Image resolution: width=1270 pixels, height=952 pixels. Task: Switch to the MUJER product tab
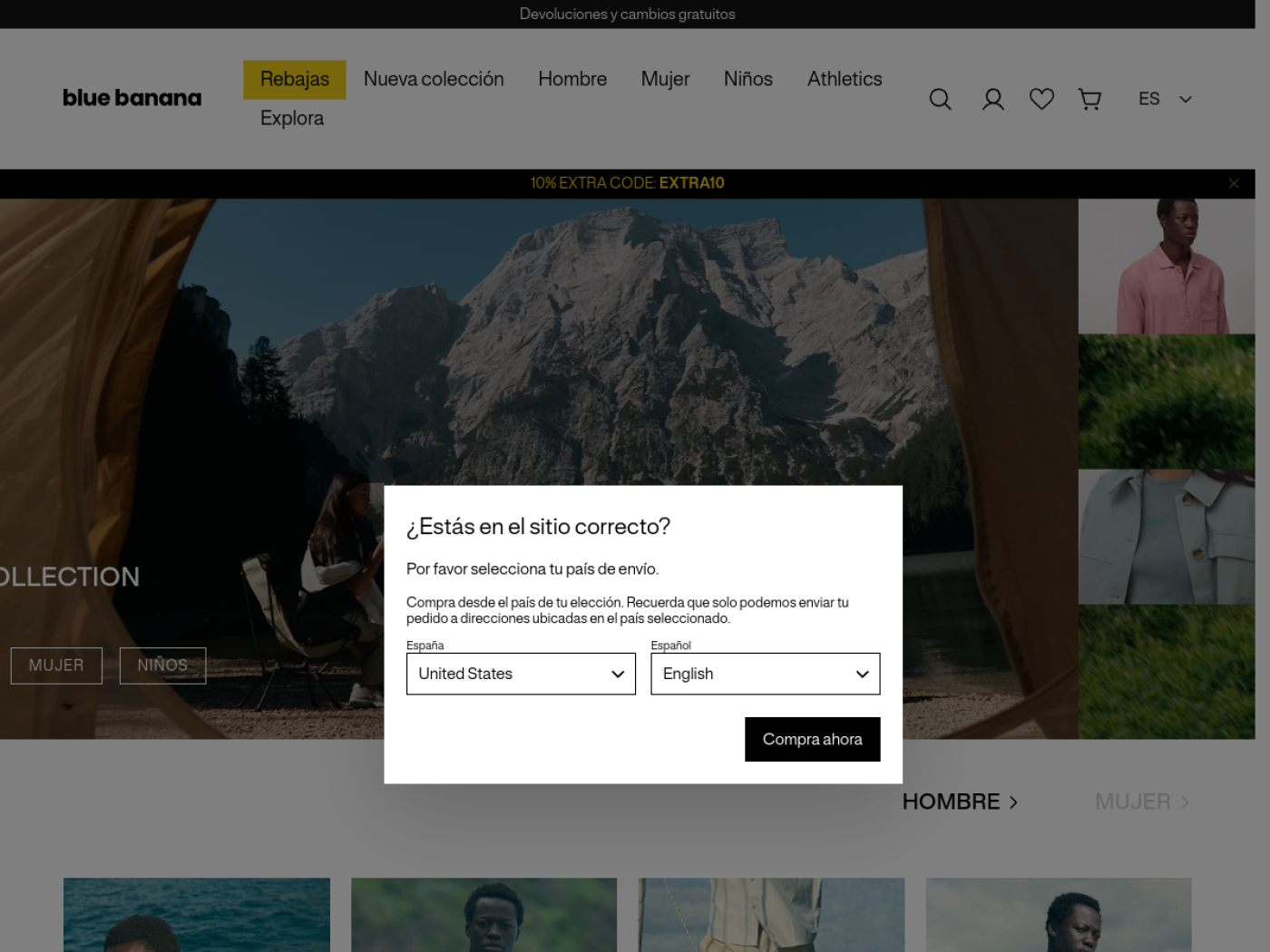(1142, 802)
